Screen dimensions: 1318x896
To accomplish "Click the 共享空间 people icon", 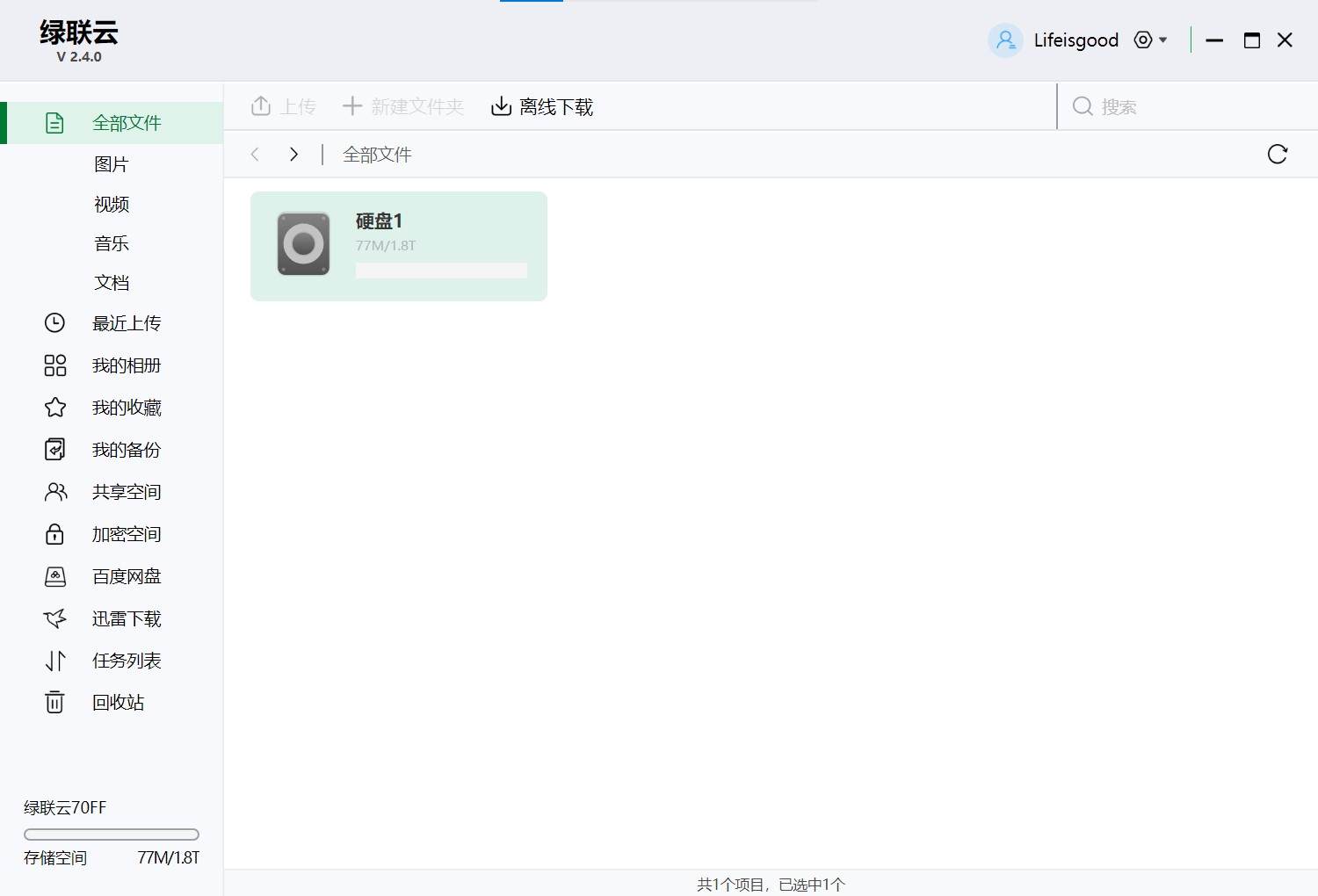I will (x=54, y=492).
